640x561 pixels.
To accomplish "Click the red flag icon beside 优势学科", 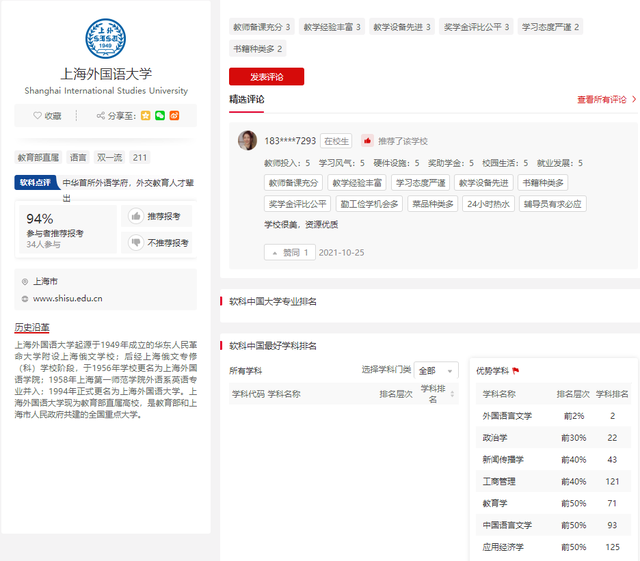I will (x=516, y=371).
